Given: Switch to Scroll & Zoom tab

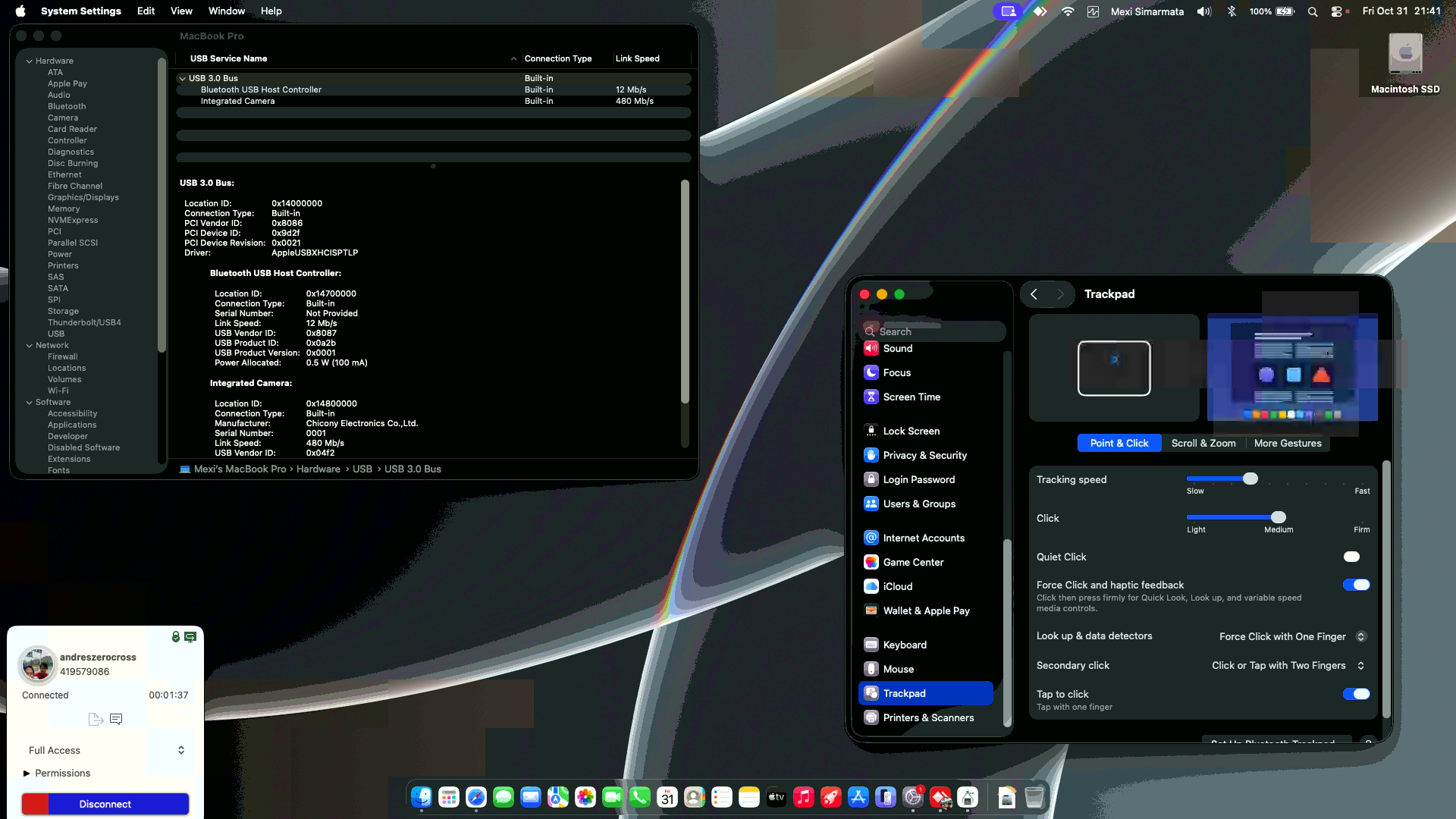Looking at the screenshot, I should pyautogui.click(x=1203, y=443).
